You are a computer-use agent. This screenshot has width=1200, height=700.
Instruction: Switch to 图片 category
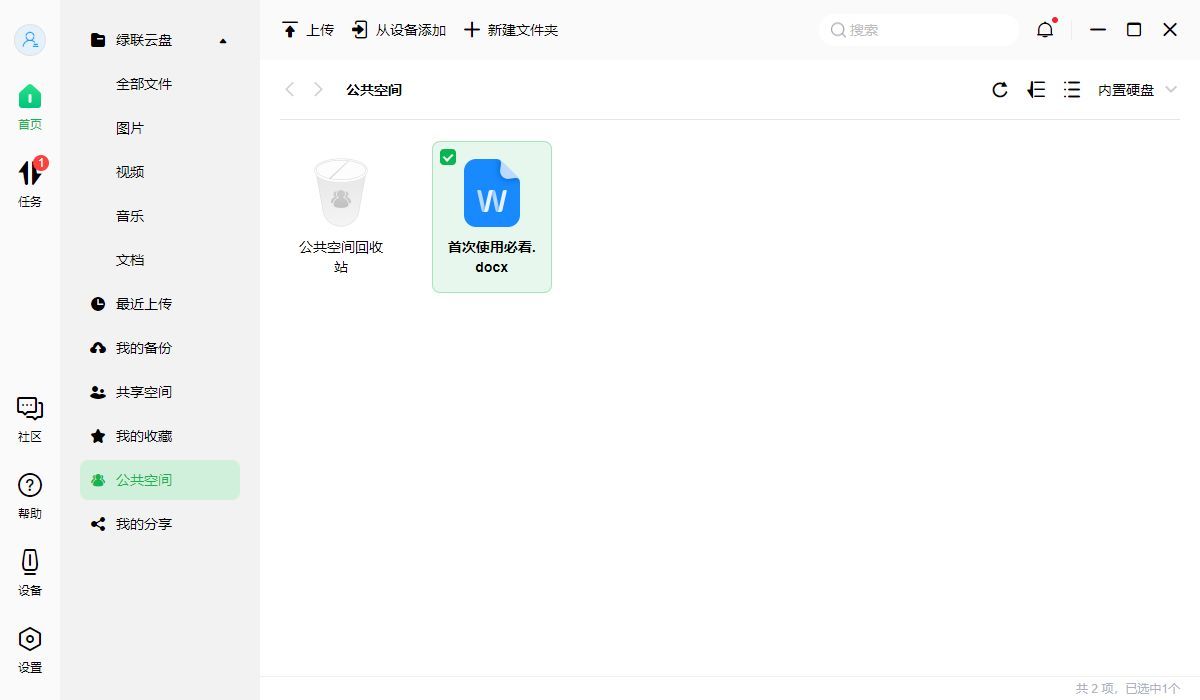[x=130, y=127]
